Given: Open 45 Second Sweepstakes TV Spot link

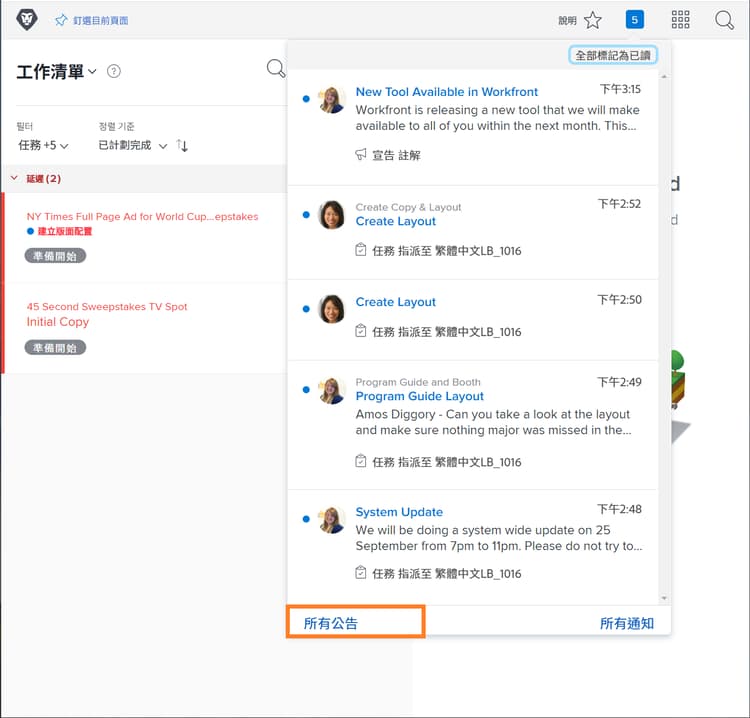Looking at the screenshot, I should (x=107, y=306).
